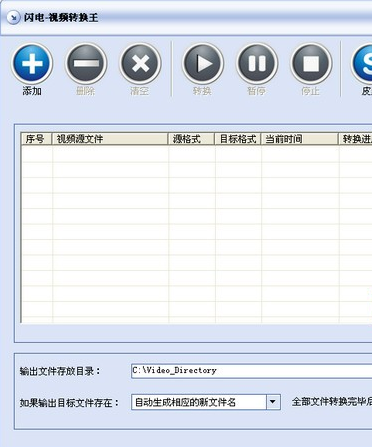Click the 转换 label under play icon
This screenshot has height=447, width=372.
click(202, 91)
